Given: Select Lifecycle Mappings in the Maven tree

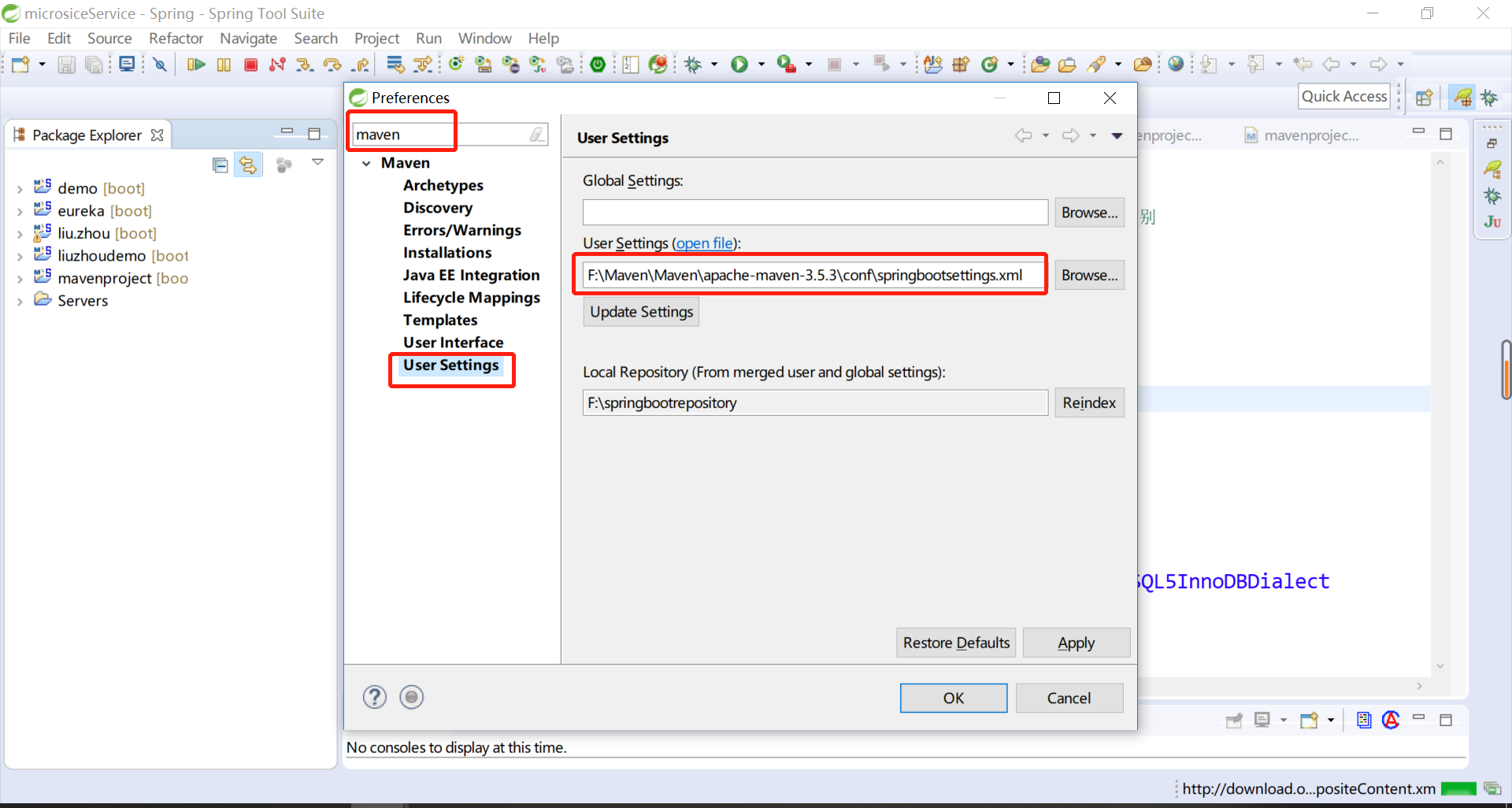Looking at the screenshot, I should [471, 298].
